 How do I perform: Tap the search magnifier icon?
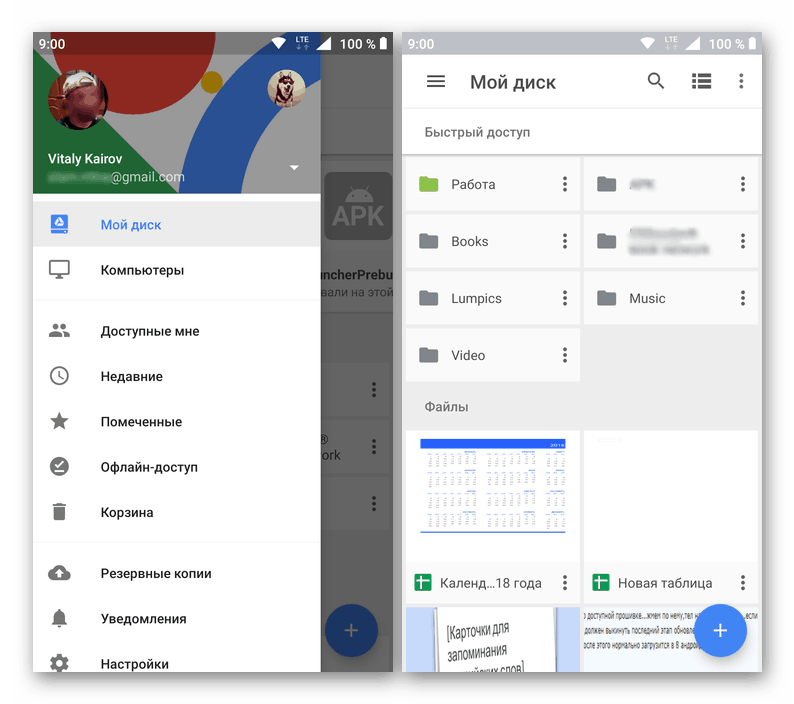(656, 81)
